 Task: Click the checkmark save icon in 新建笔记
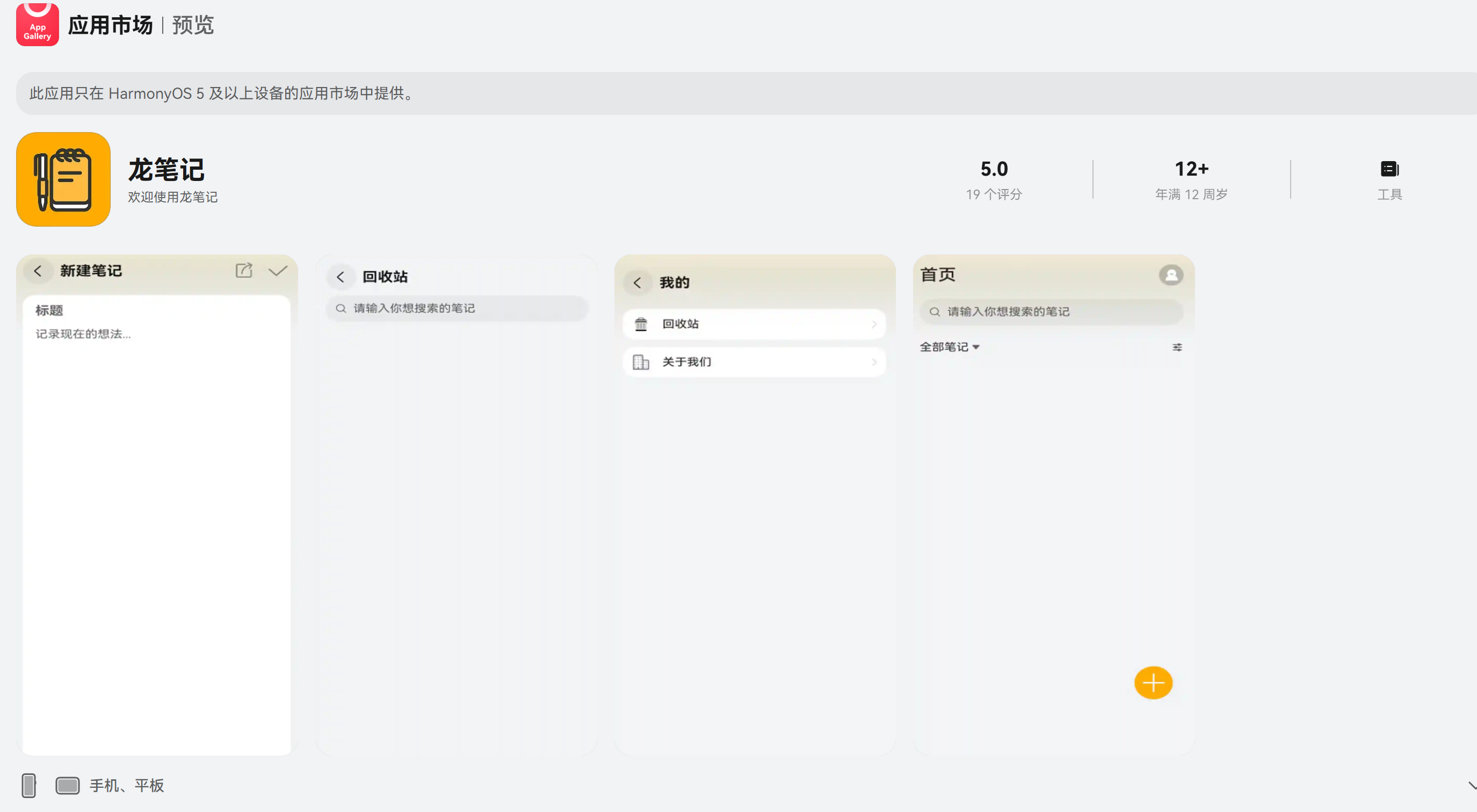tap(278, 271)
